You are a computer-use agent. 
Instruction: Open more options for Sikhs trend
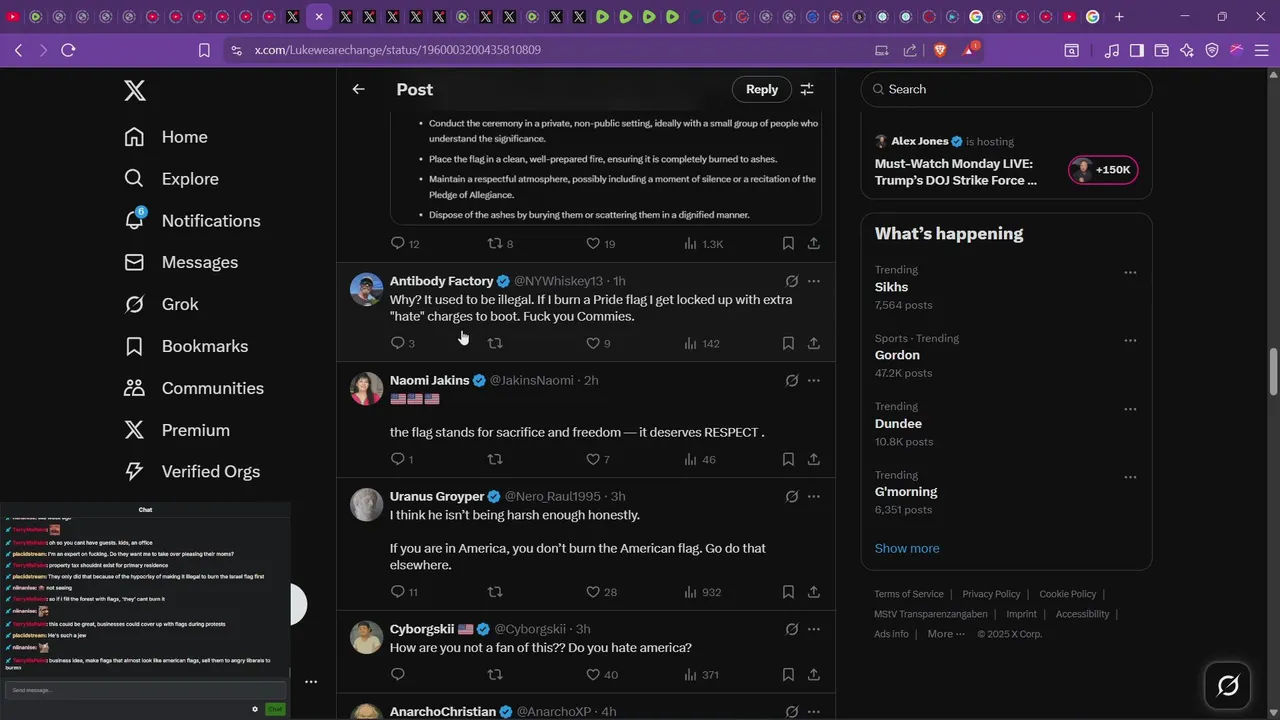click(1130, 273)
